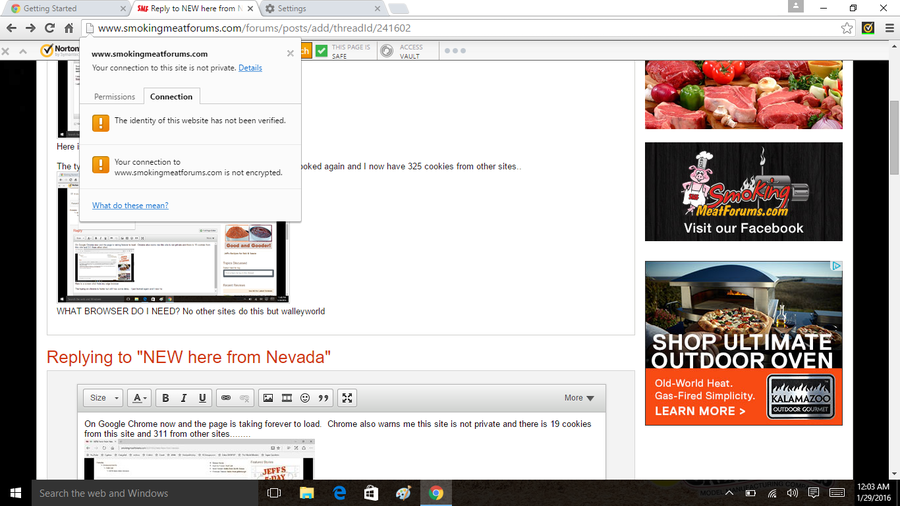Insert an image into the reply
Viewport: 900px width, 506px height.
tap(268, 398)
